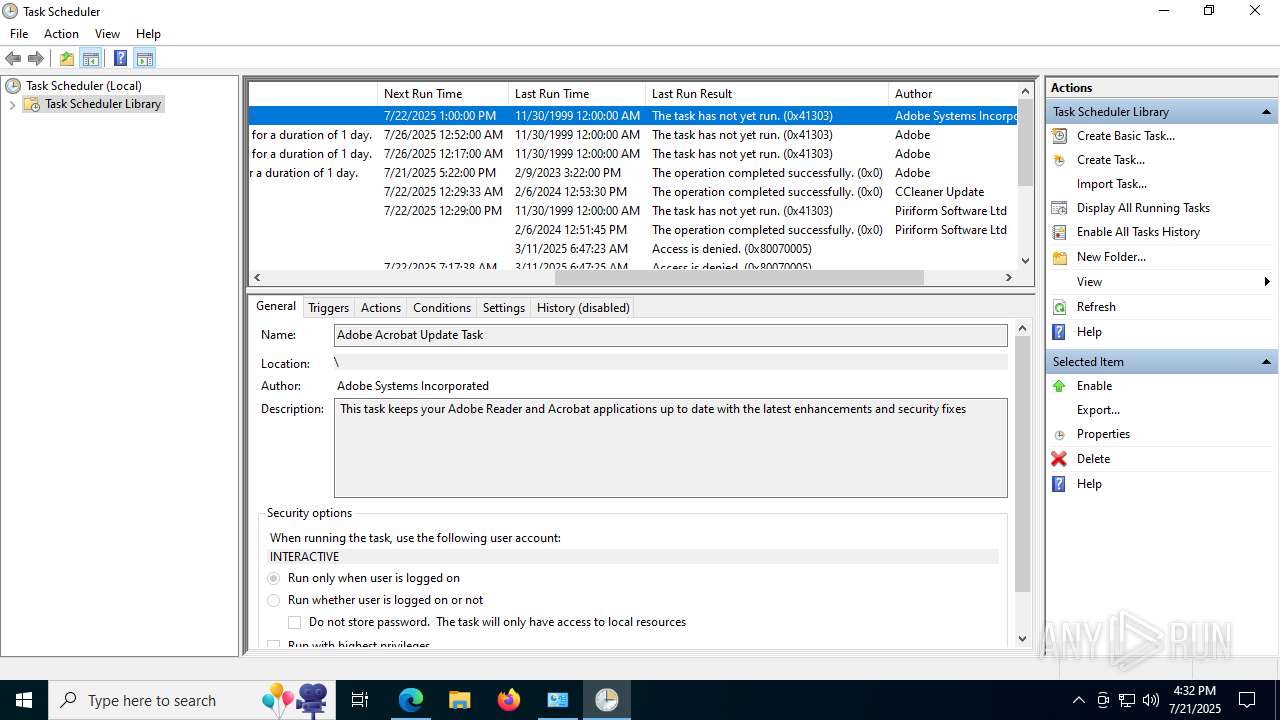The image size is (1280, 720).
Task: Click the task Description text box
Action: pos(670,448)
